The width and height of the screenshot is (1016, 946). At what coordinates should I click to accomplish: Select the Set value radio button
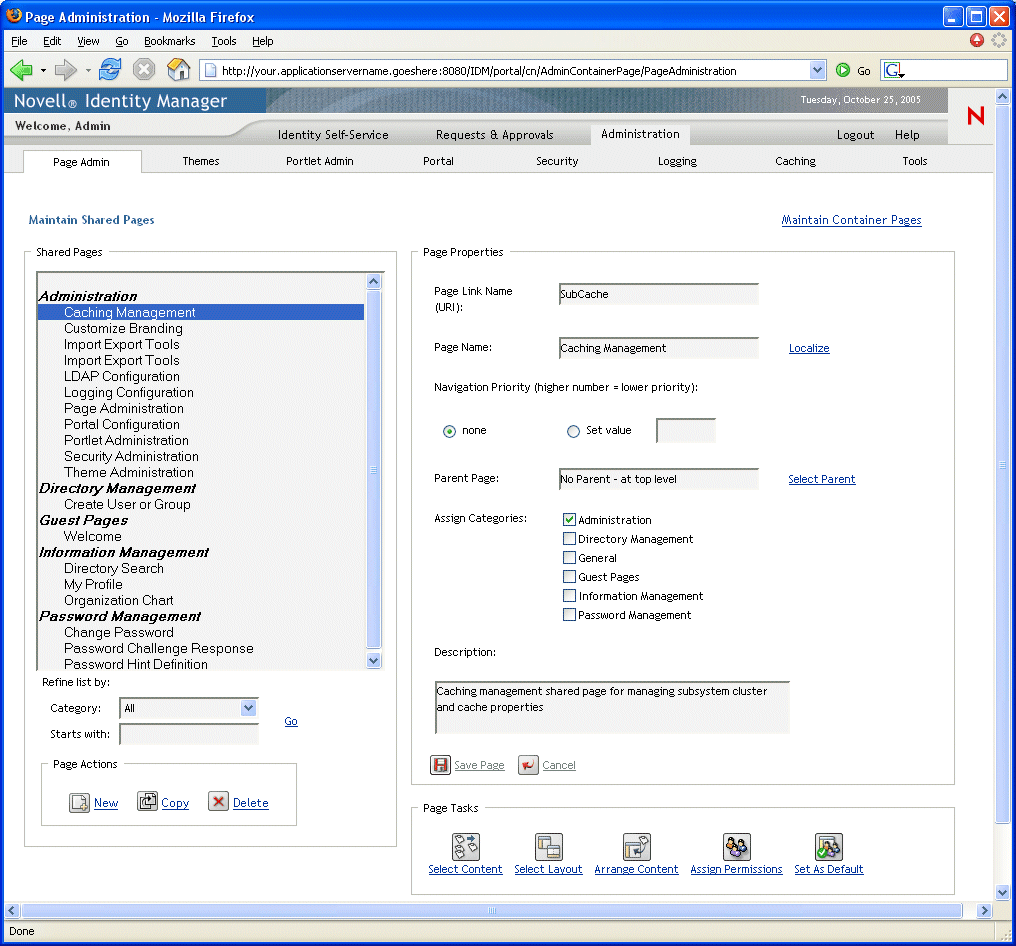pos(573,431)
